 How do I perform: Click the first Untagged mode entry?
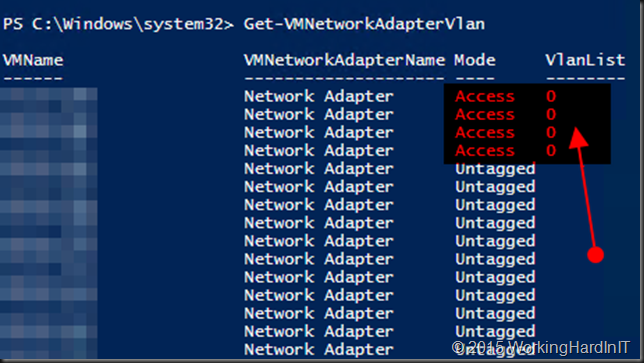coord(495,170)
